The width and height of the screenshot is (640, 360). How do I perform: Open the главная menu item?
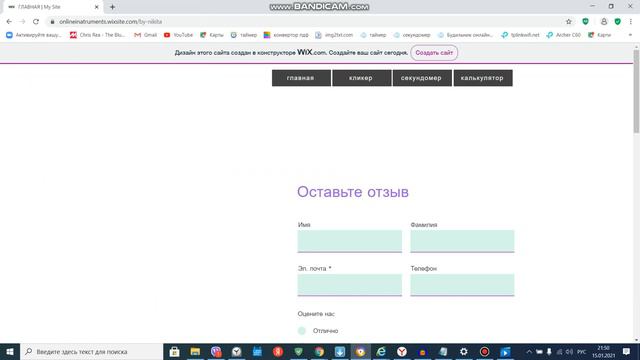[x=301, y=78]
